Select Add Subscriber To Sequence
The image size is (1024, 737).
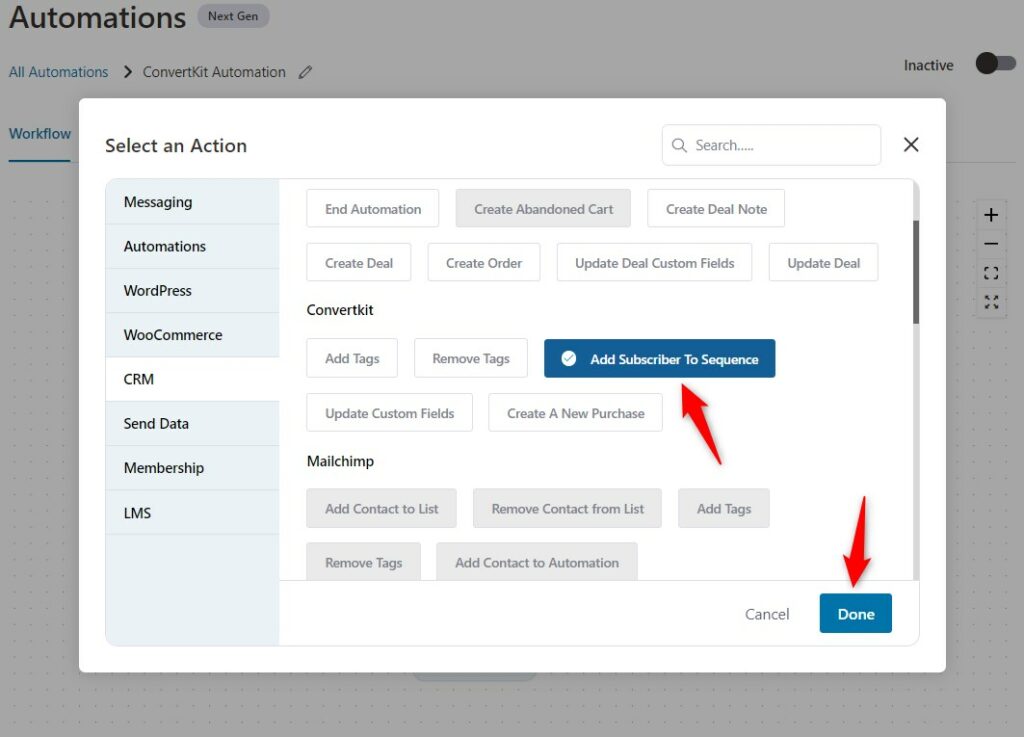point(660,358)
